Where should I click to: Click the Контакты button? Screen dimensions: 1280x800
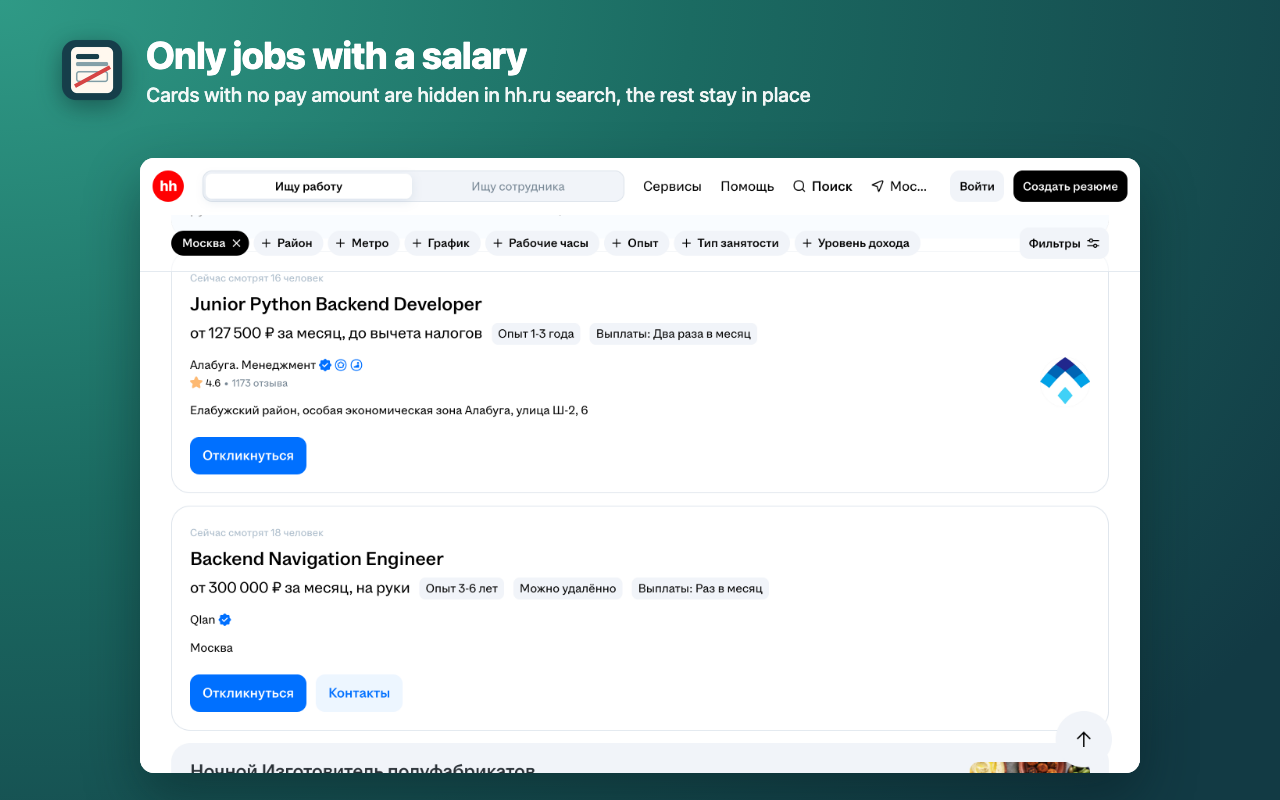[x=359, y=693]
